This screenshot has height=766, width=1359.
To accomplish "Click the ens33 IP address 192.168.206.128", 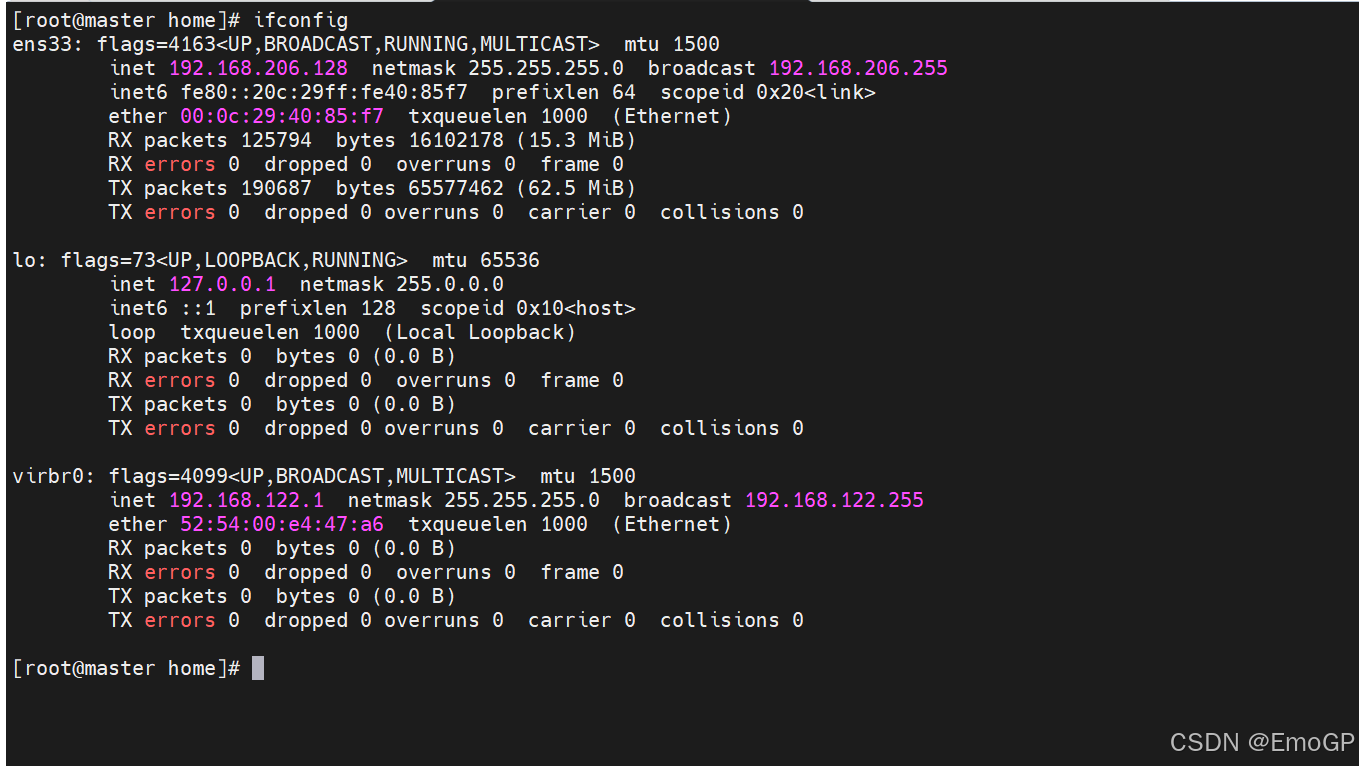I will (x=258, y=68).
